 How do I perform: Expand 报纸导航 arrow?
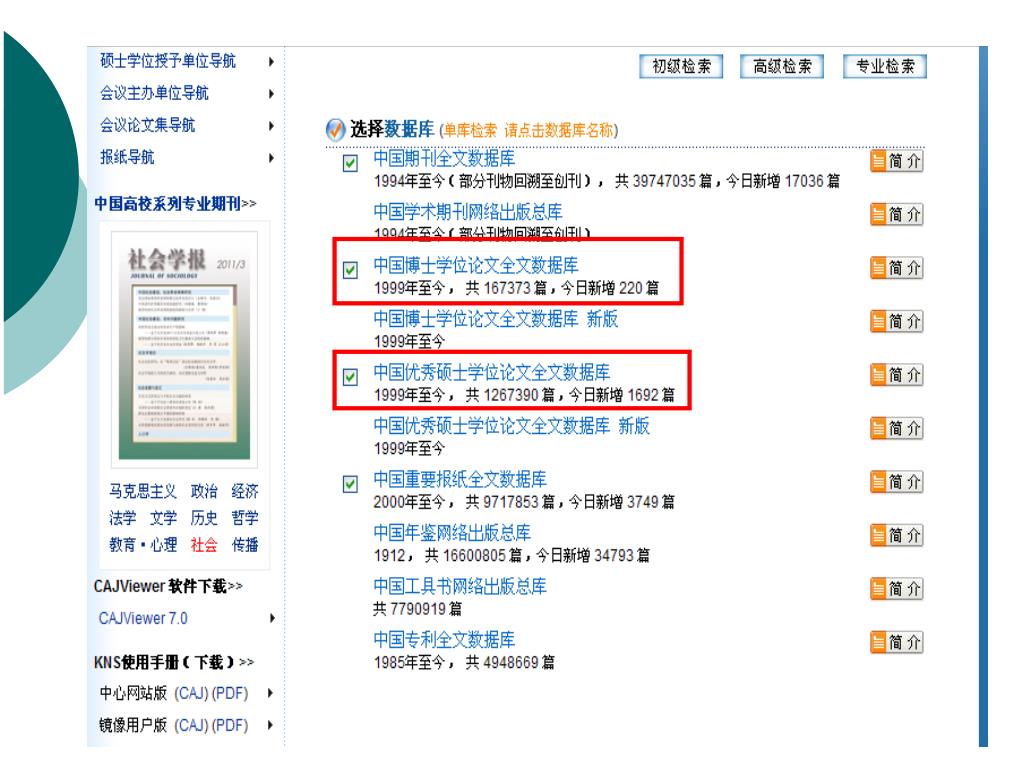point(271,158)
